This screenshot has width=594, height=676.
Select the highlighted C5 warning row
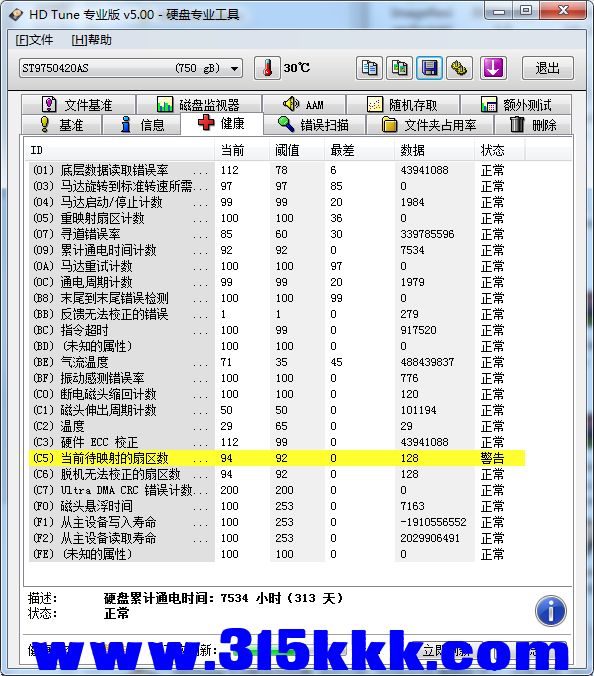(x=277, y=458)
